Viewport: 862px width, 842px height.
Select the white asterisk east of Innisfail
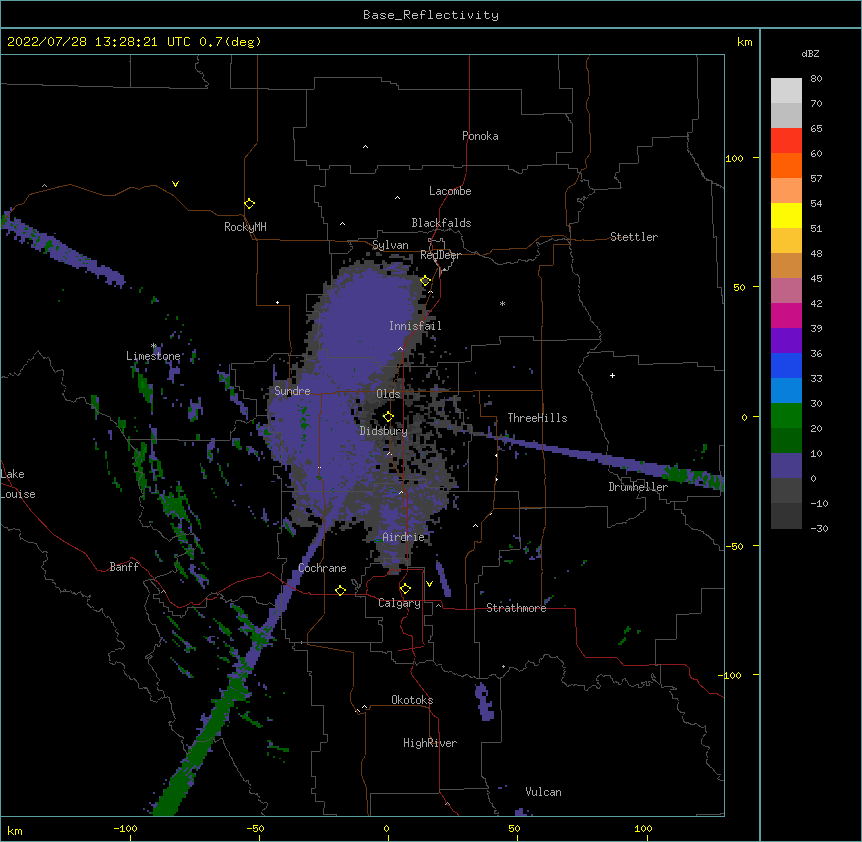pos(502,303)
